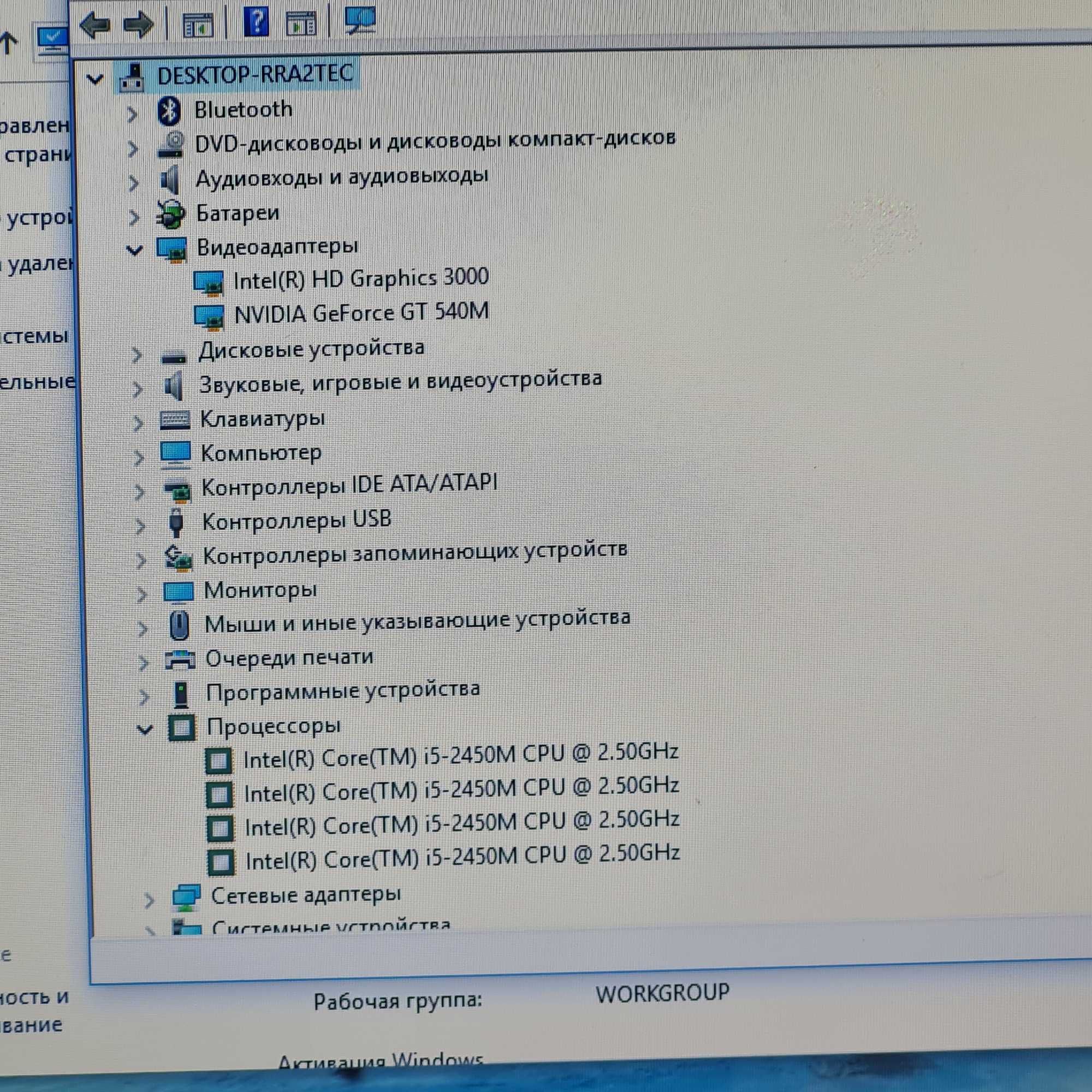Expand the Мониторы category arrow
The image size is (1092, 1092).
click(141, 594)
